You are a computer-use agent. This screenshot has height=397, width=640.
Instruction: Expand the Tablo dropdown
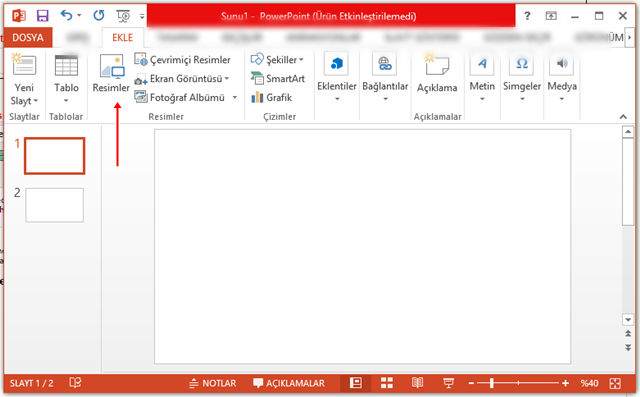coord(66,101)
